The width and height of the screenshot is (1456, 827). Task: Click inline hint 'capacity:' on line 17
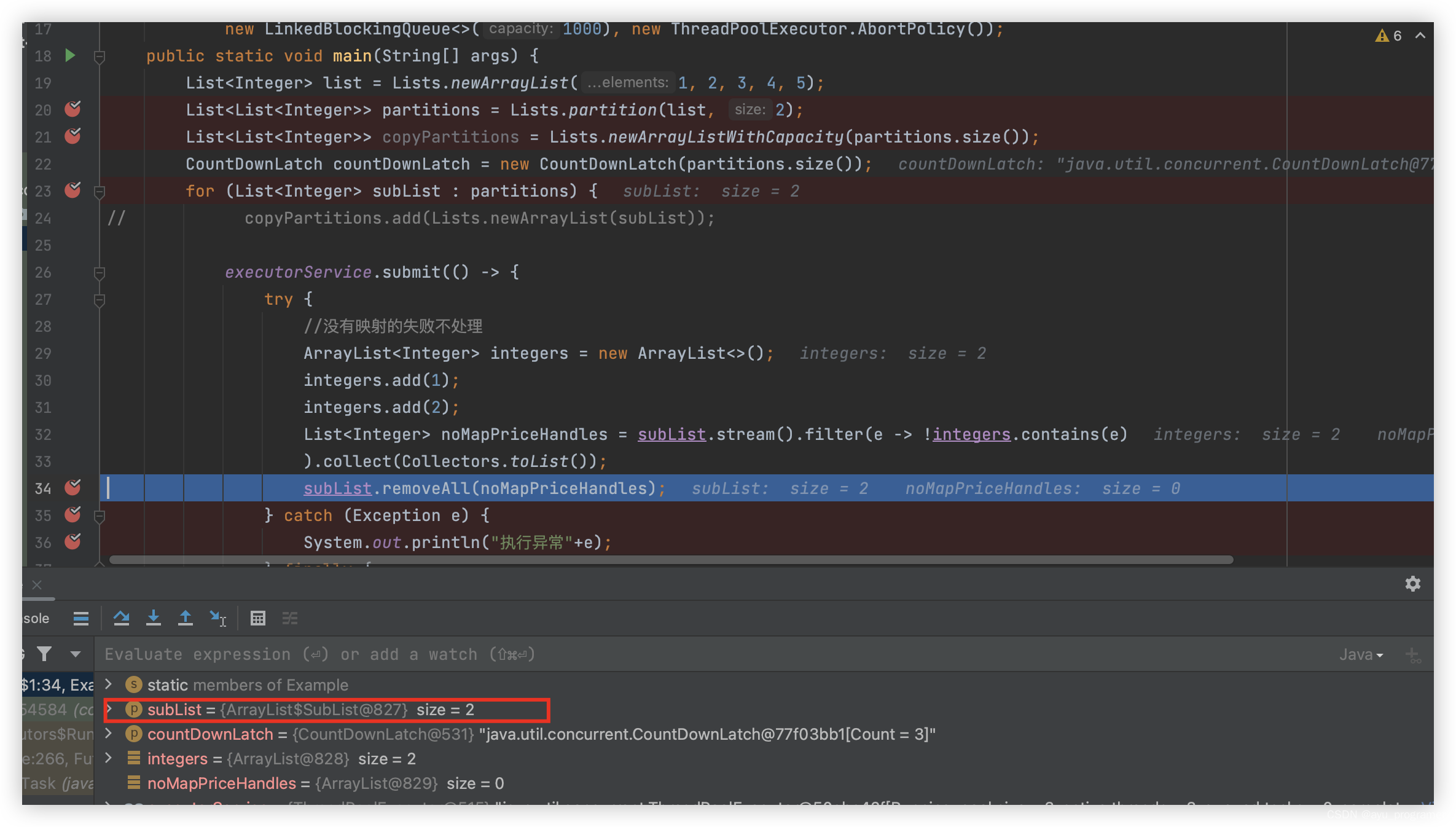pyautogui.click(x=521, y=28)
